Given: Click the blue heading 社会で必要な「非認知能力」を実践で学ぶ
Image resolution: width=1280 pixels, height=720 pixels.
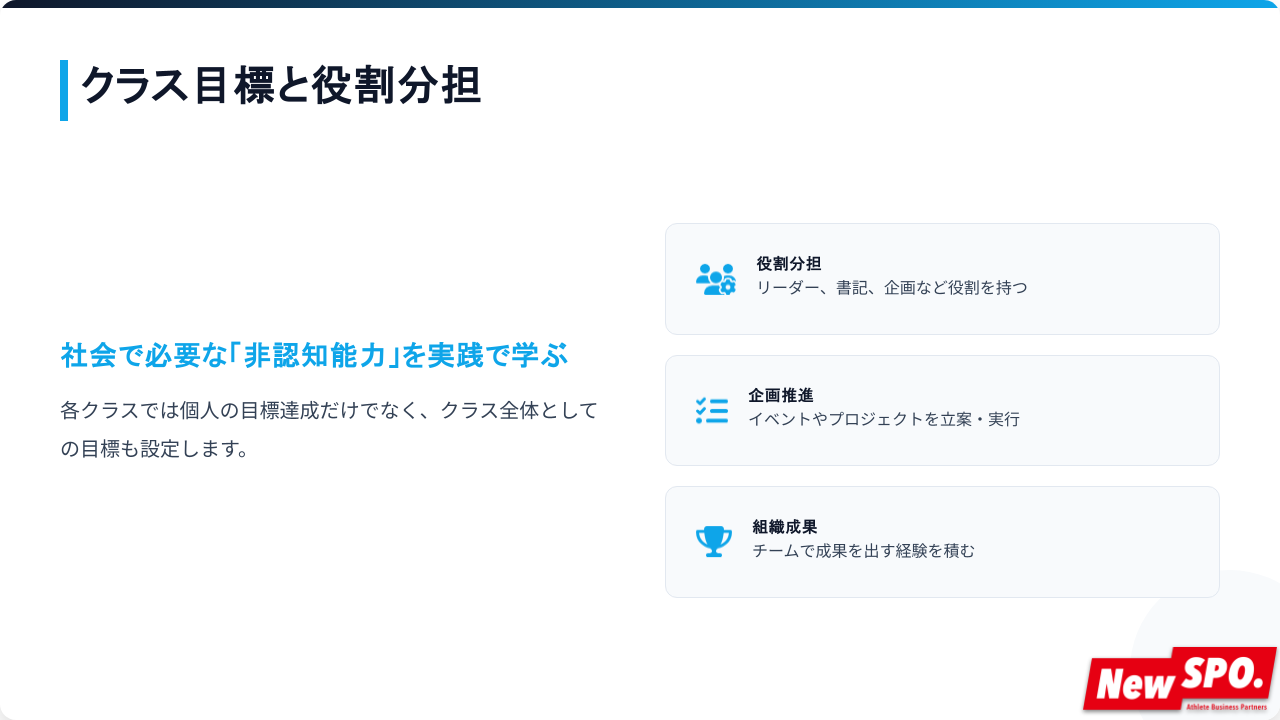Looking at the screenshot, I should [x=314, y=355].
